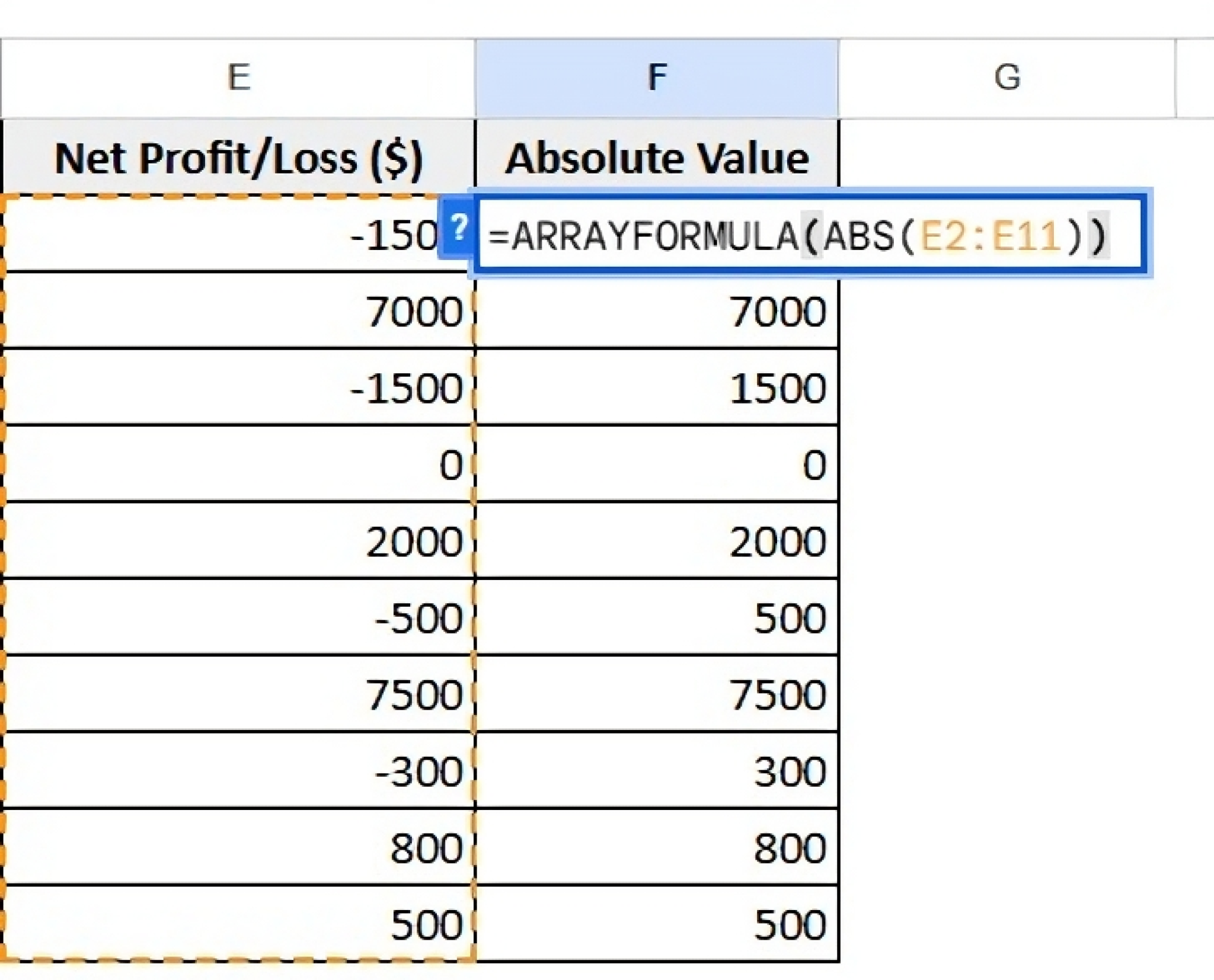Select cell with 800 in column F
1214x980 pixels.
657,847
